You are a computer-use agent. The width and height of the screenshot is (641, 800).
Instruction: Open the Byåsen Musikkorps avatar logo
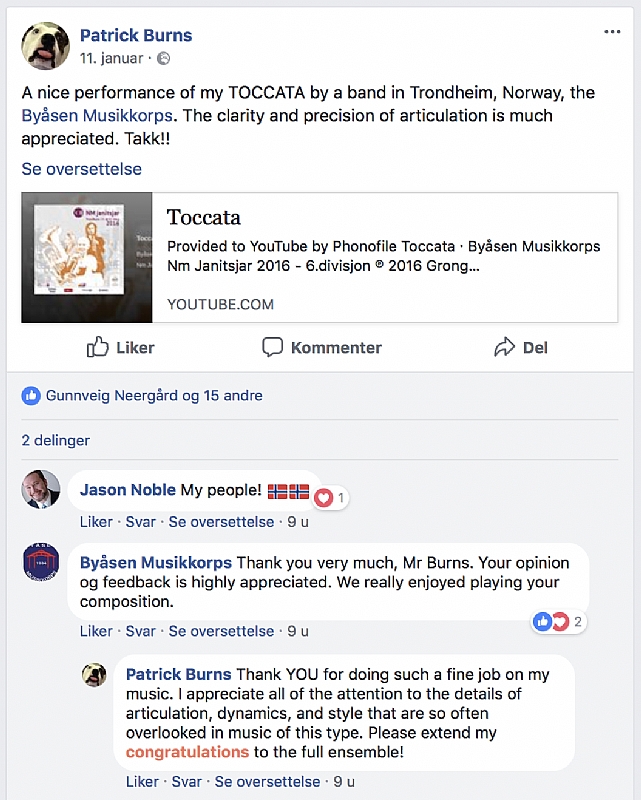click(41, 563)
